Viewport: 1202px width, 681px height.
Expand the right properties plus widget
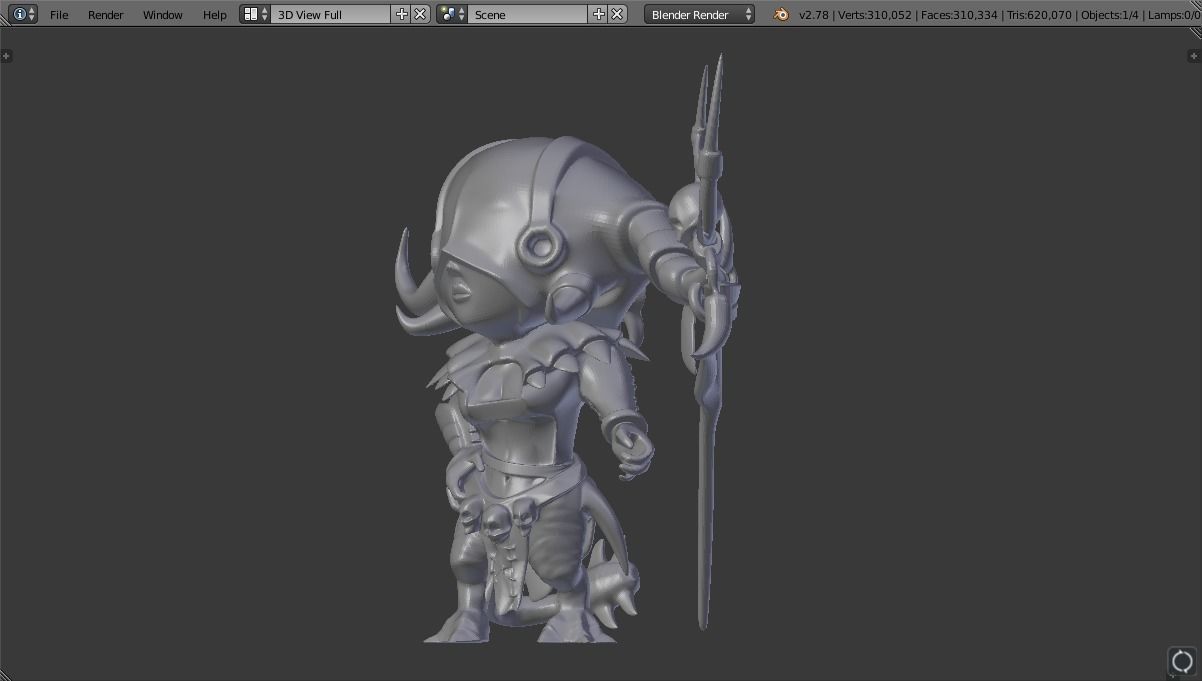pyautogui.click(x=1194, y=56)
